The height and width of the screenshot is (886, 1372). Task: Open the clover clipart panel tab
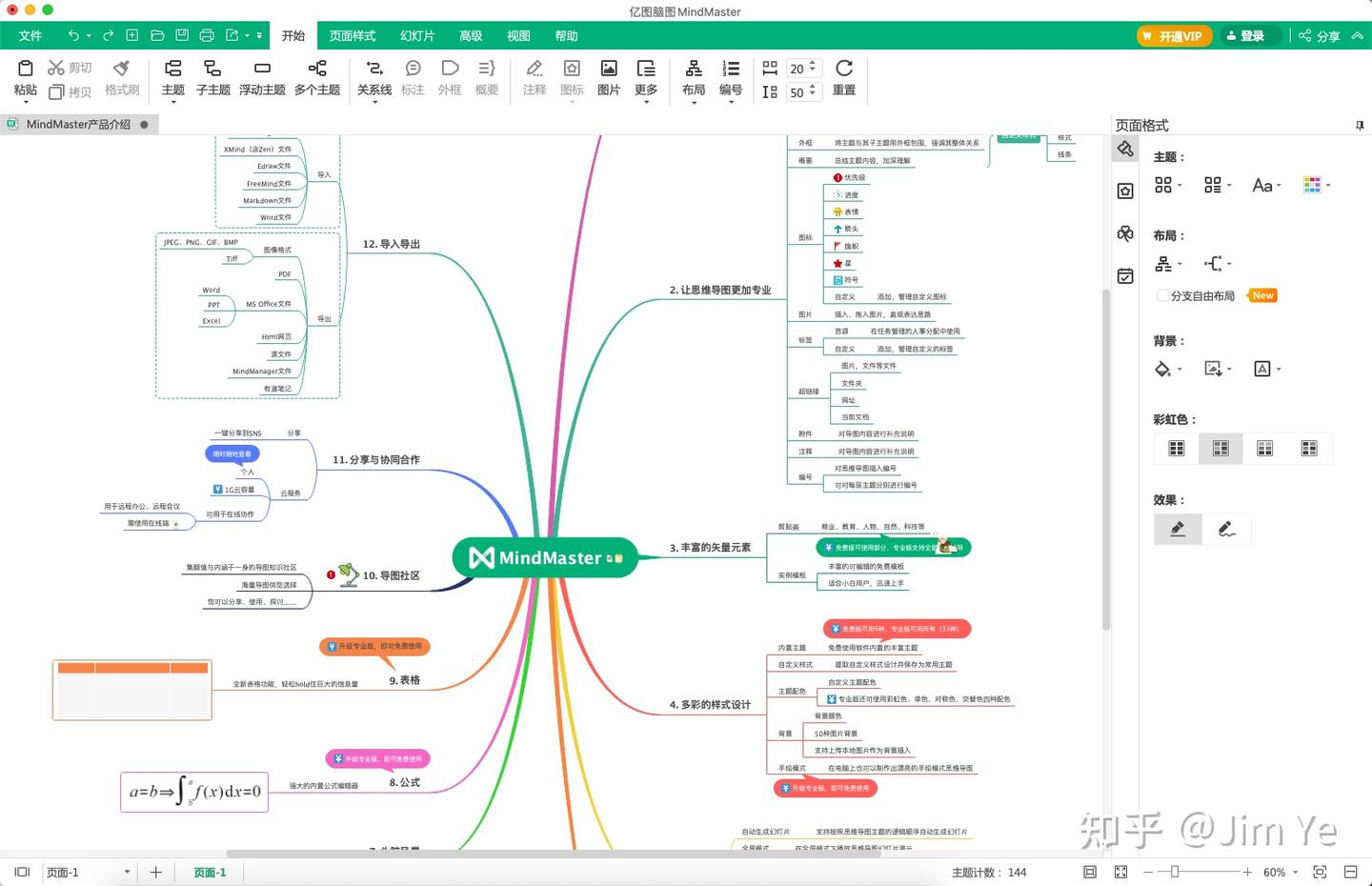coord(1125,233)
